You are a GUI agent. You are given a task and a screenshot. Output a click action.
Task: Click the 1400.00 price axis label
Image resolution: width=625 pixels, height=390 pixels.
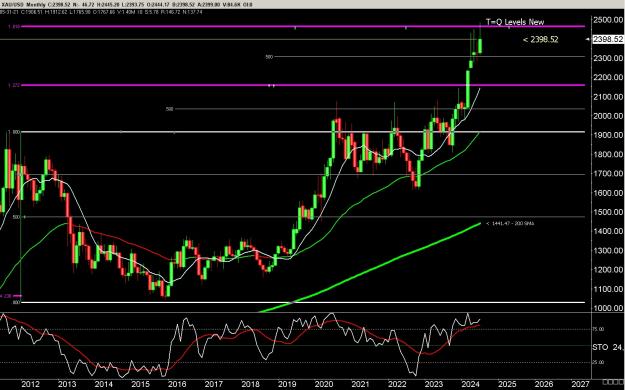tap(608, 231)
